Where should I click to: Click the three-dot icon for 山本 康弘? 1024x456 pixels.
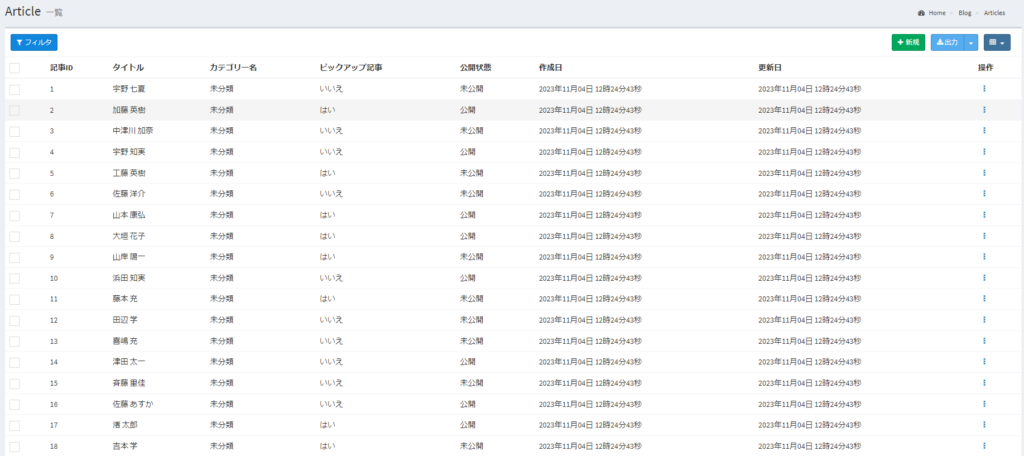tap(984, 215)
